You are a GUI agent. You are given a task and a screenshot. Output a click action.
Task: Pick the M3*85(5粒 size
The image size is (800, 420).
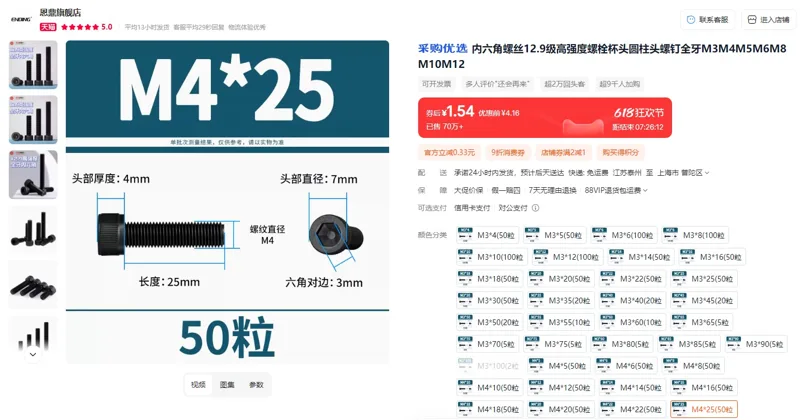[x=689, y=344]
